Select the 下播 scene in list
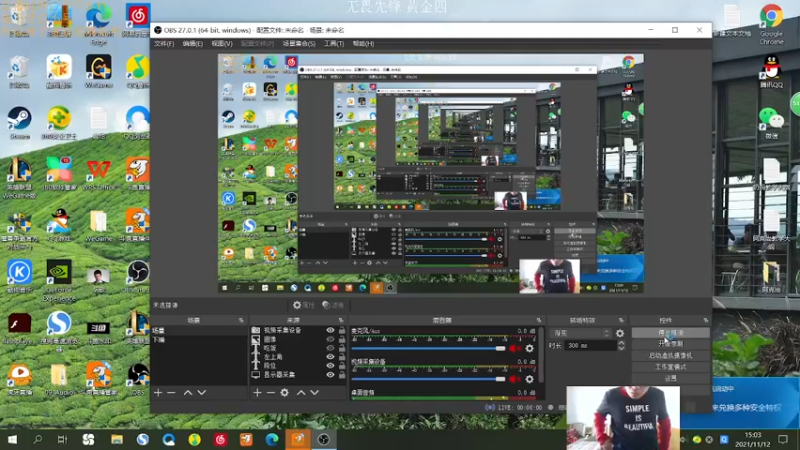Screen dimensions: 800x450 [x=199, y=340]
